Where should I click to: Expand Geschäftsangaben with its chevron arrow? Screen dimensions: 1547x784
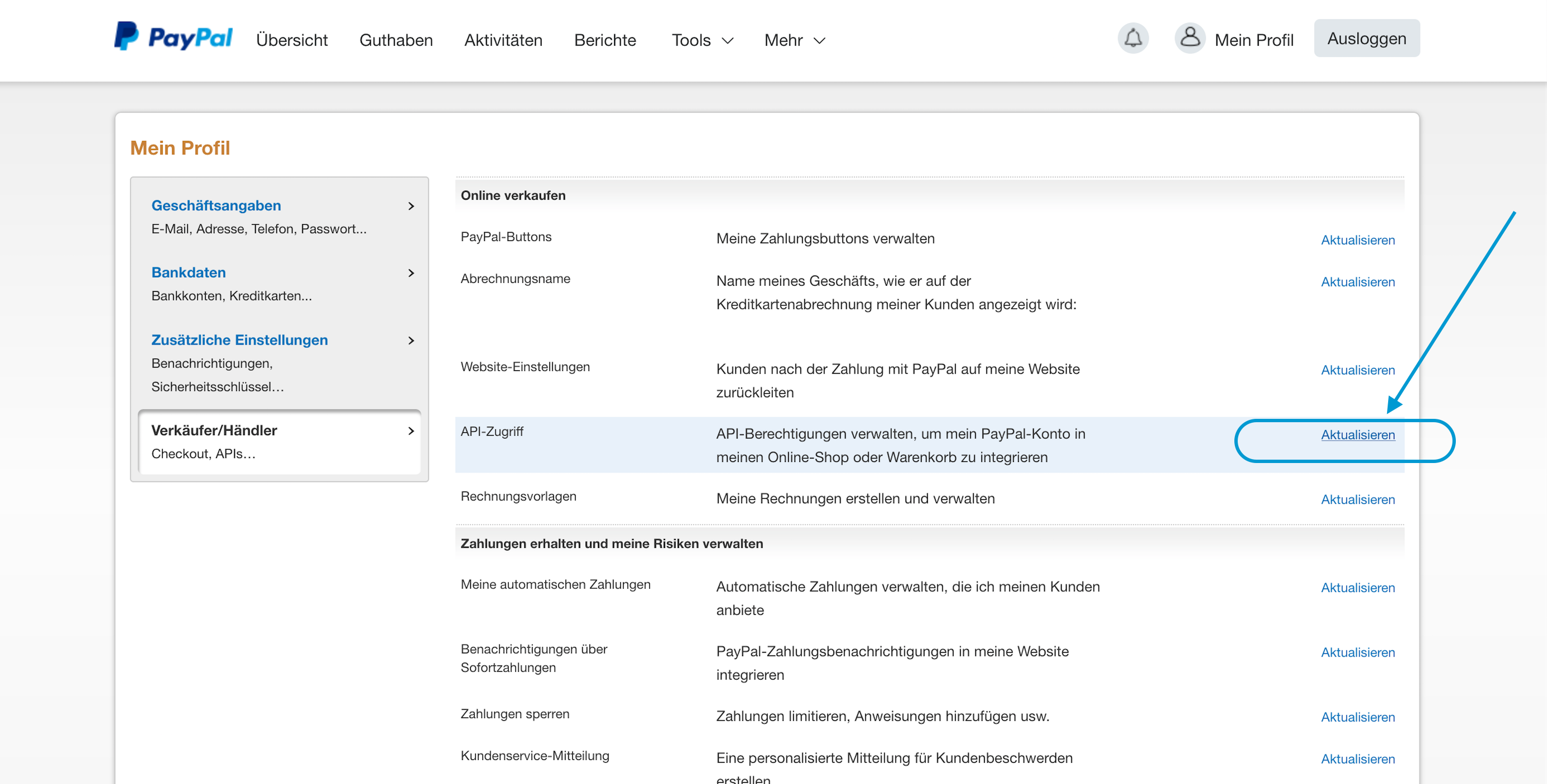click(x=412, y=206)
